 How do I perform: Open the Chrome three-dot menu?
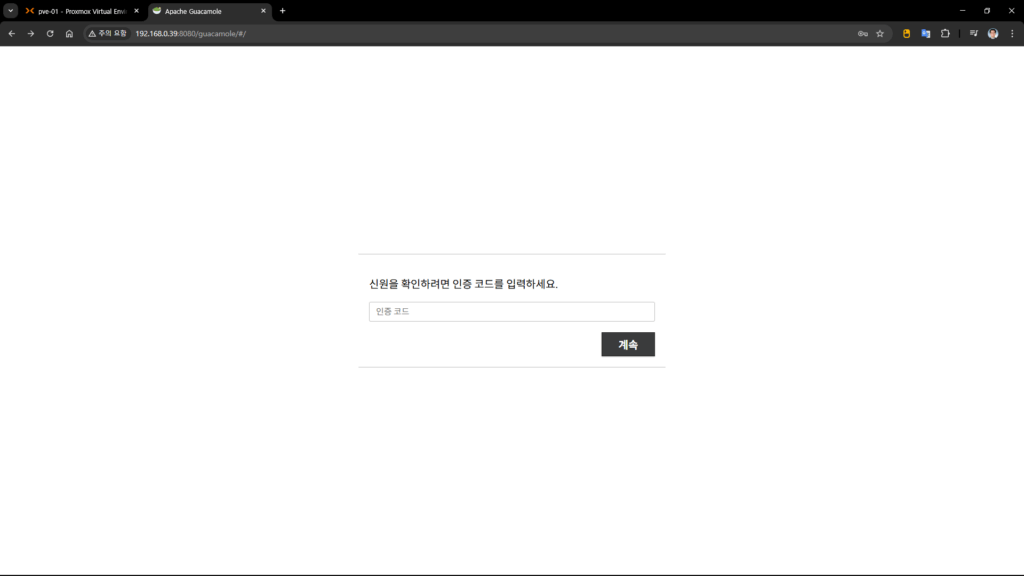point(1012,33)
